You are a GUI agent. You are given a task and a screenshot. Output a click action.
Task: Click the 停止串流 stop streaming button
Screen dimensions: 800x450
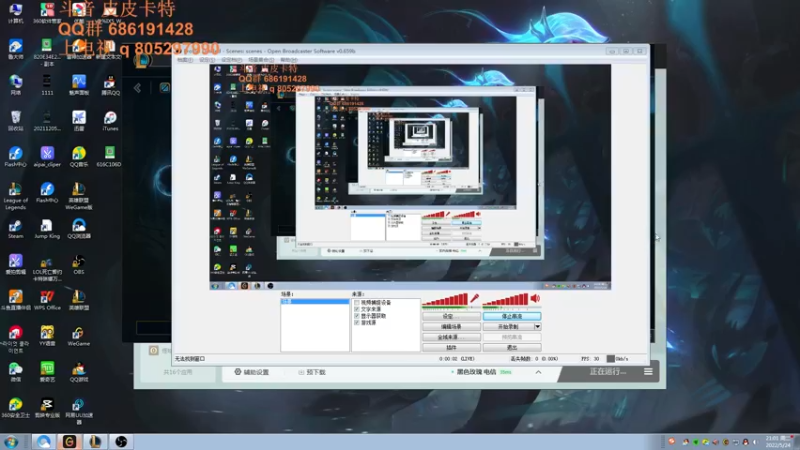pyautogui.click(x=512, y=316)
